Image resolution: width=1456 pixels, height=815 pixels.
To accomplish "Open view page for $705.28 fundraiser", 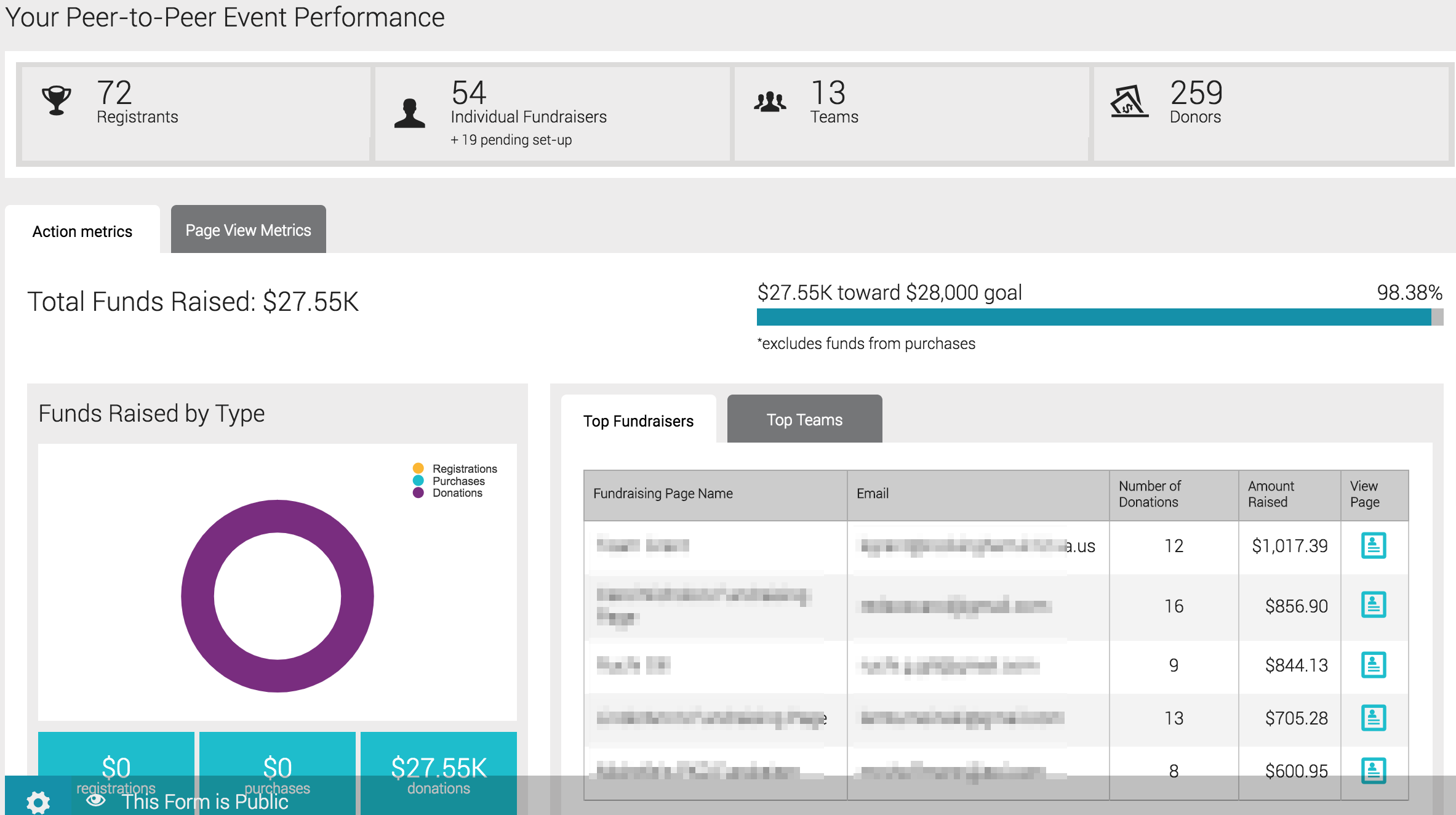I will point(1373,718).
